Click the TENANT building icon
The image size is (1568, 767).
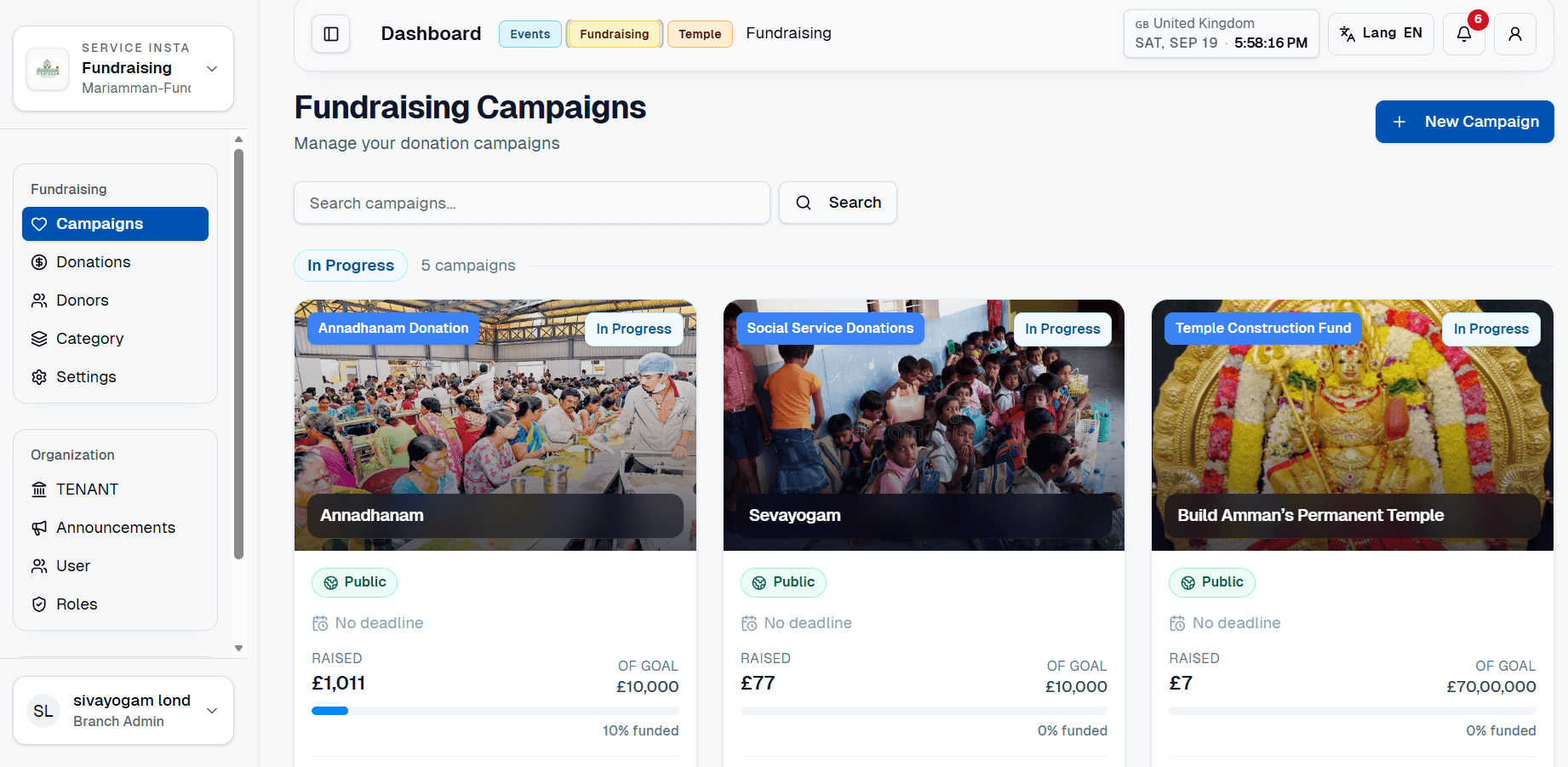point(39,489)
